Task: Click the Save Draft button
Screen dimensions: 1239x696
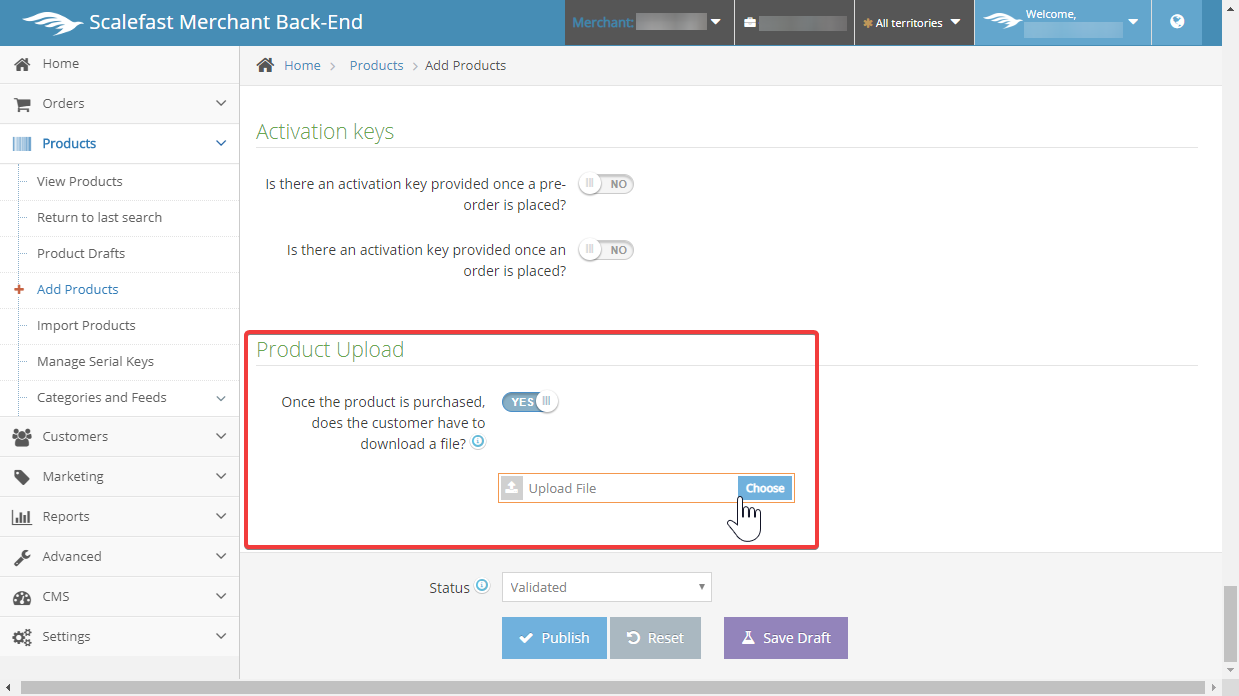Action: 785,638
